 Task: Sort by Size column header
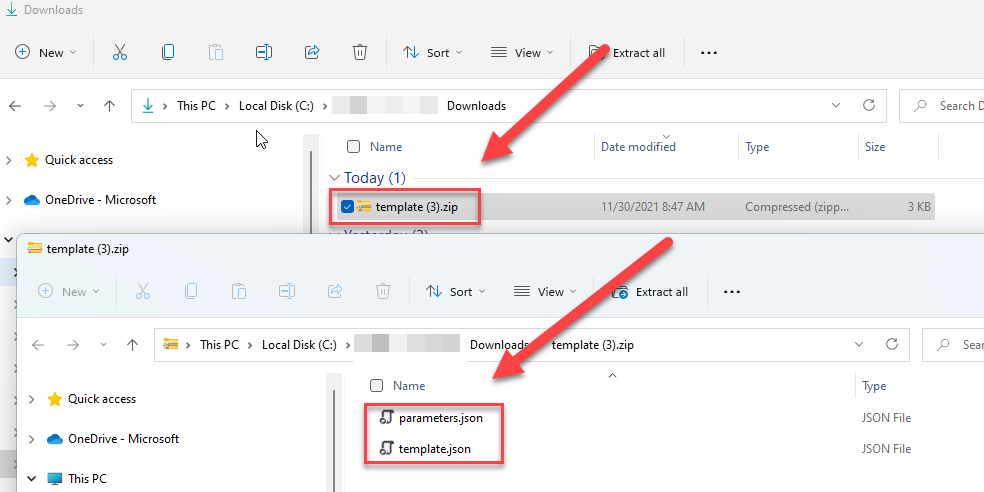click(x=875, y=147)
